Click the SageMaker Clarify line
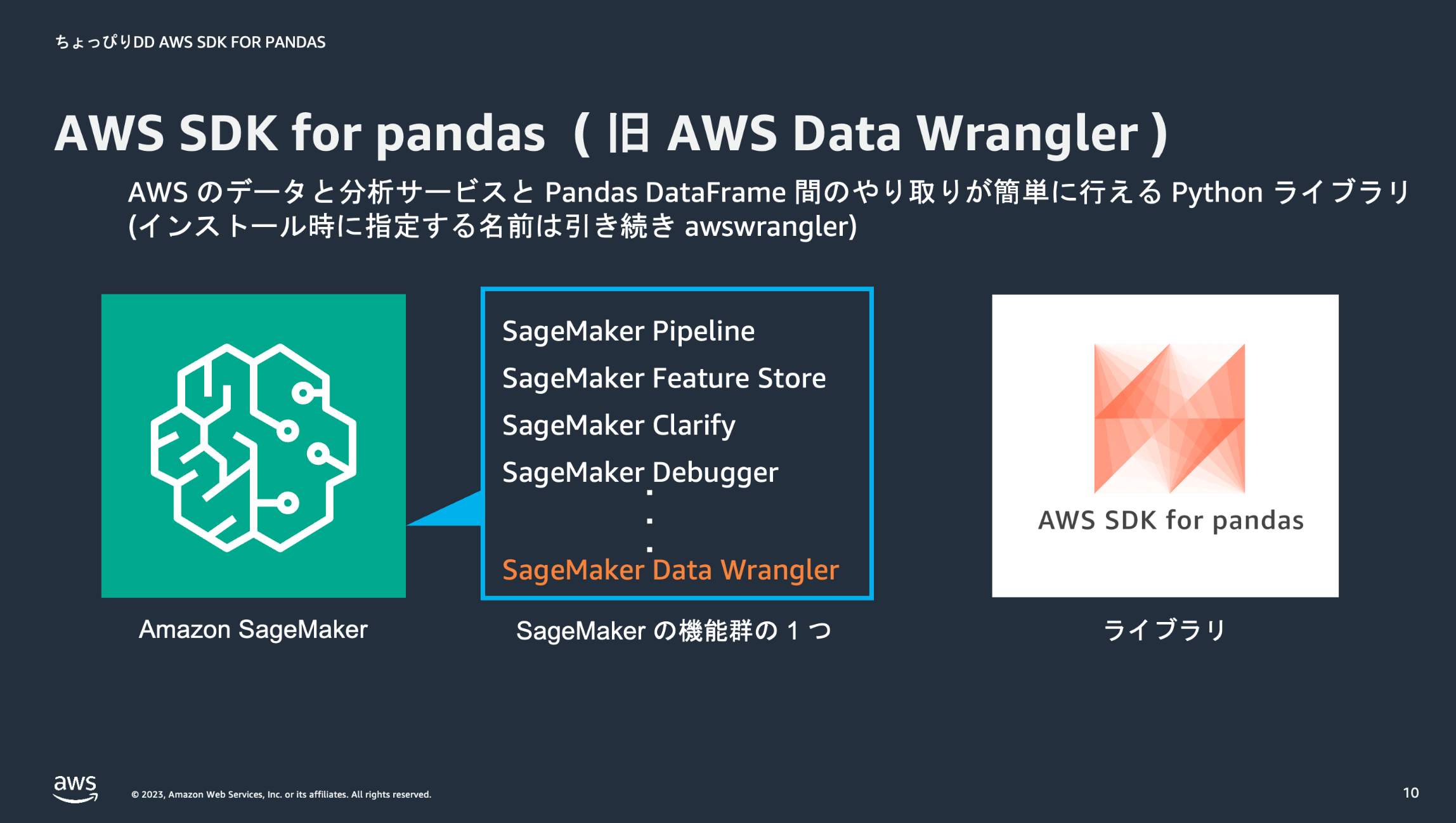 tap(619, 425)
